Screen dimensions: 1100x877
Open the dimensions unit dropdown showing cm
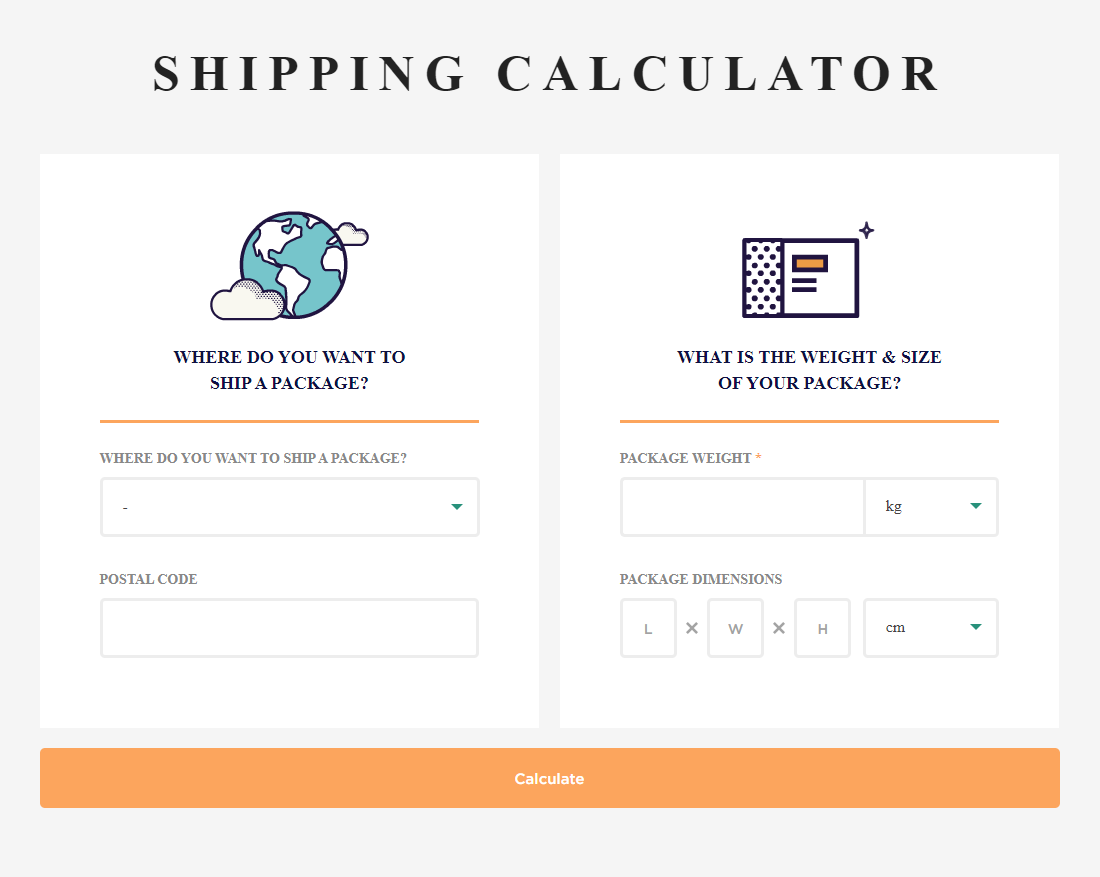tap(930, 628)
